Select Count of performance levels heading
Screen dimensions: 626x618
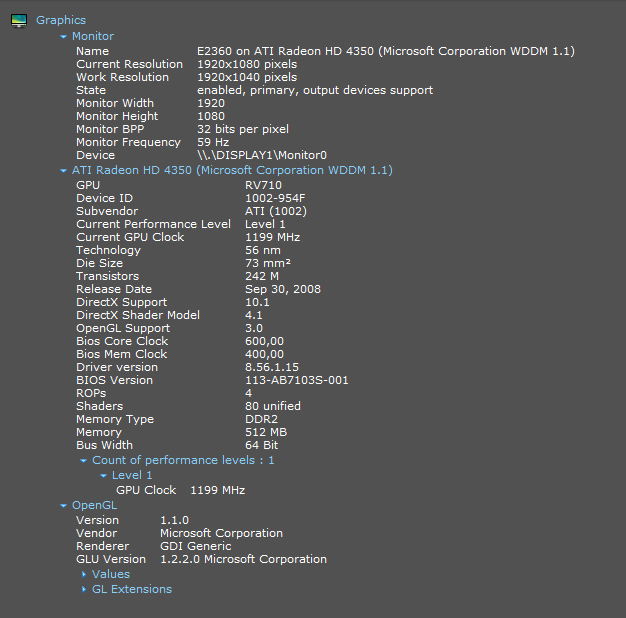183,460
